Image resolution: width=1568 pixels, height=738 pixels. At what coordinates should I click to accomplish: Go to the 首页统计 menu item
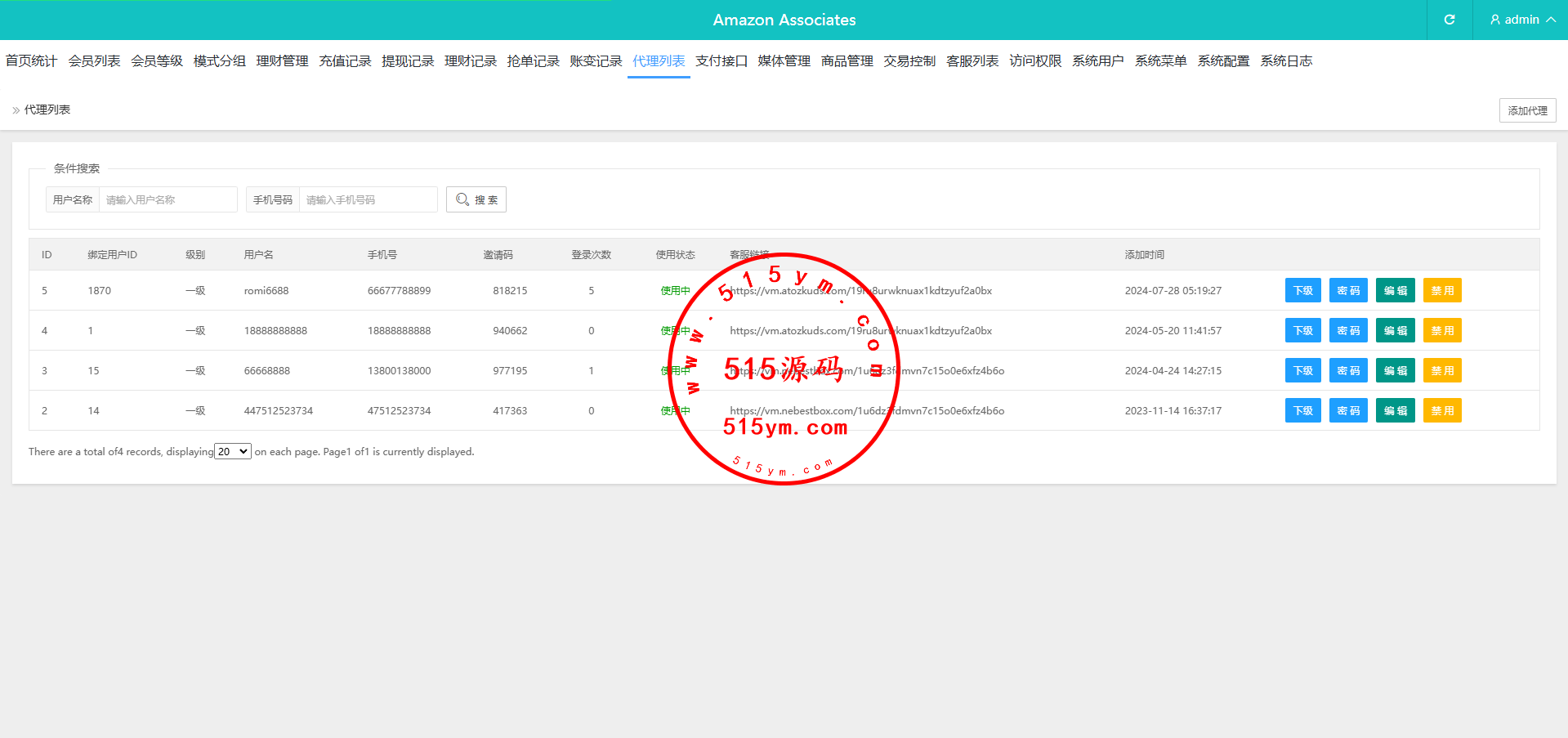tap(31, 61)
